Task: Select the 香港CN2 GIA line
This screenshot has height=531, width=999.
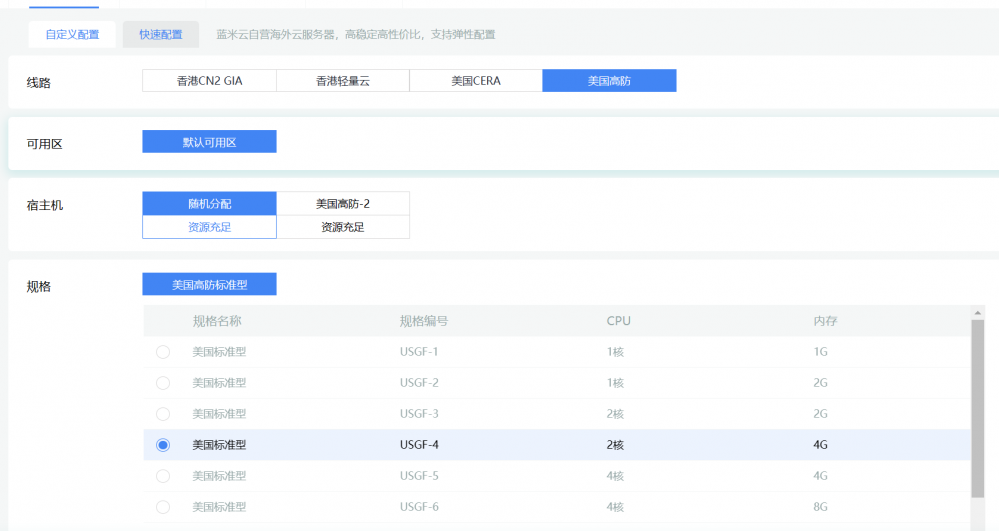Action: pyautogui.click(x=209, y=81)
